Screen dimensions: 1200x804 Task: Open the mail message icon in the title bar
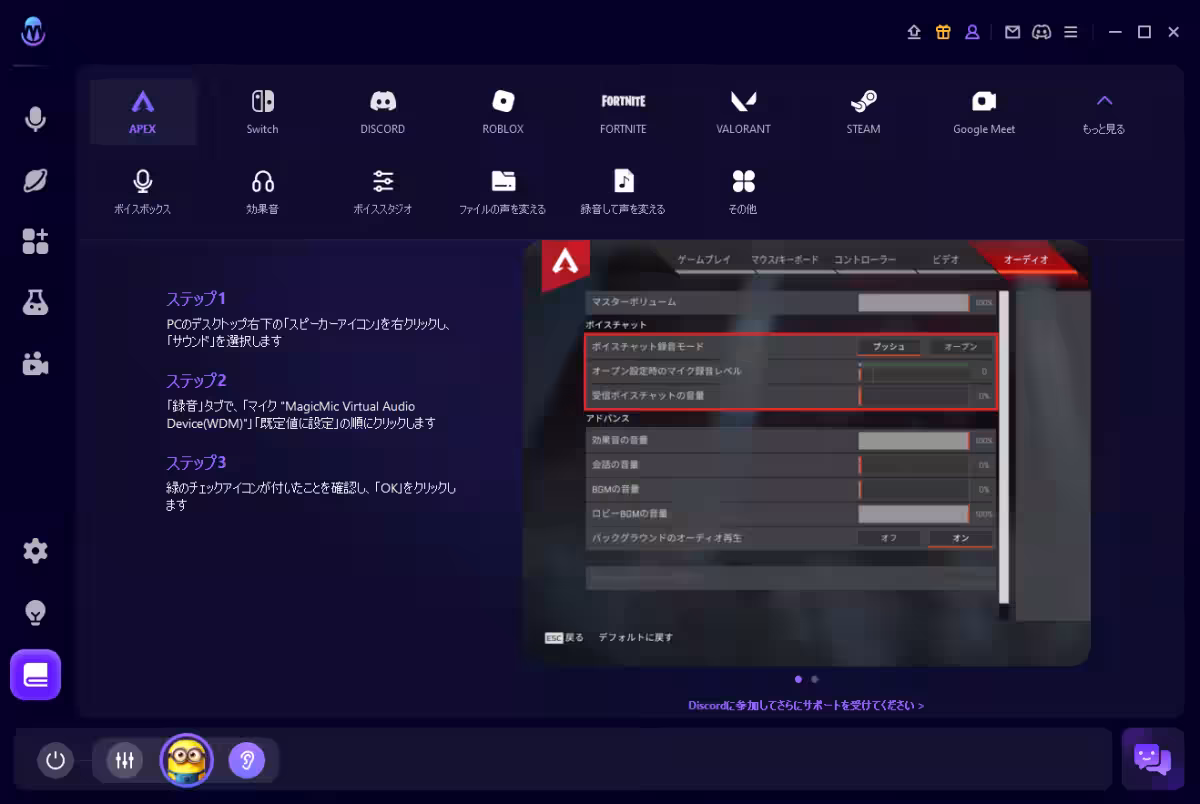tap(1012, 31)
